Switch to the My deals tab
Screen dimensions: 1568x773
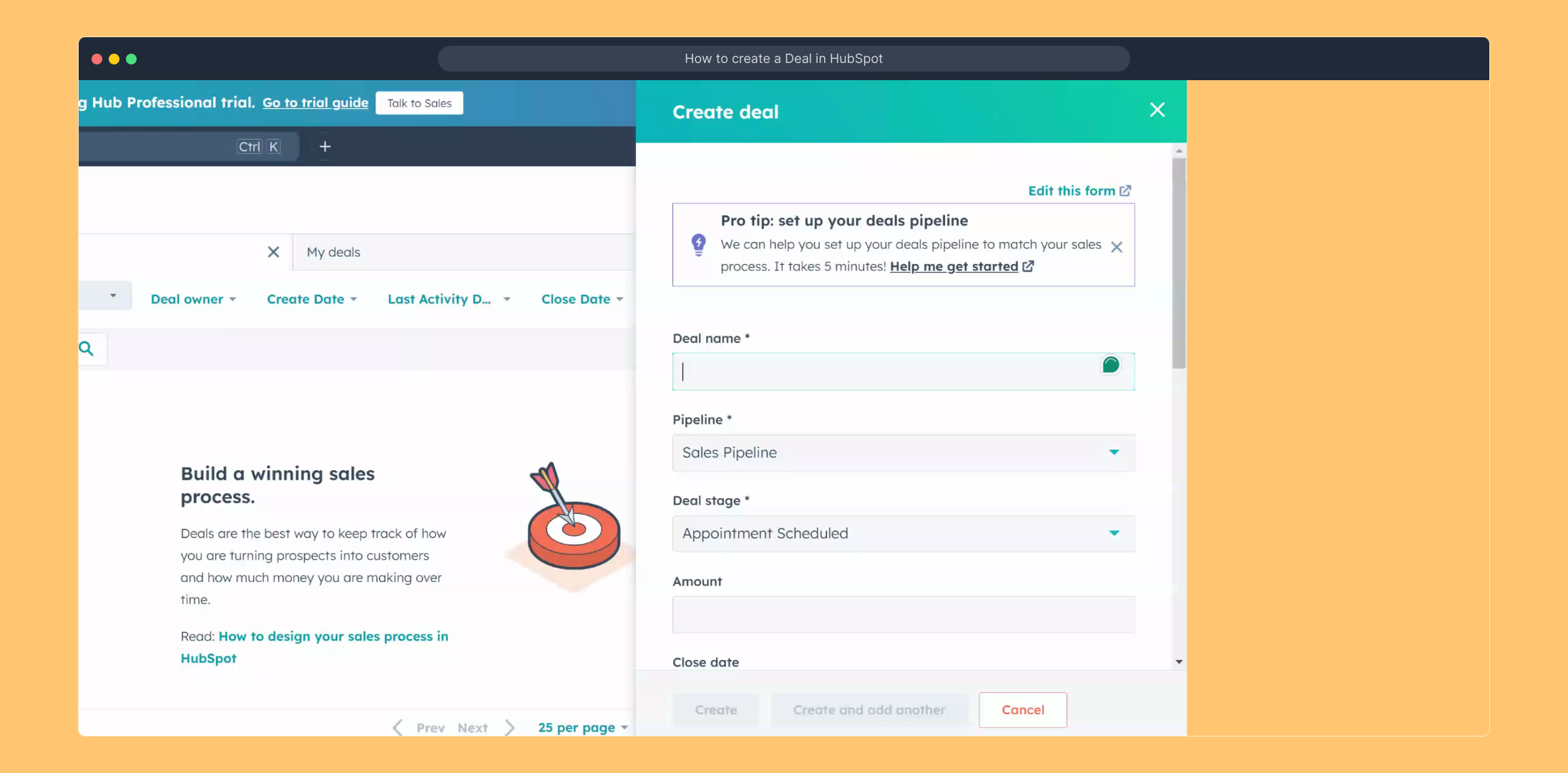coord(333,252)
